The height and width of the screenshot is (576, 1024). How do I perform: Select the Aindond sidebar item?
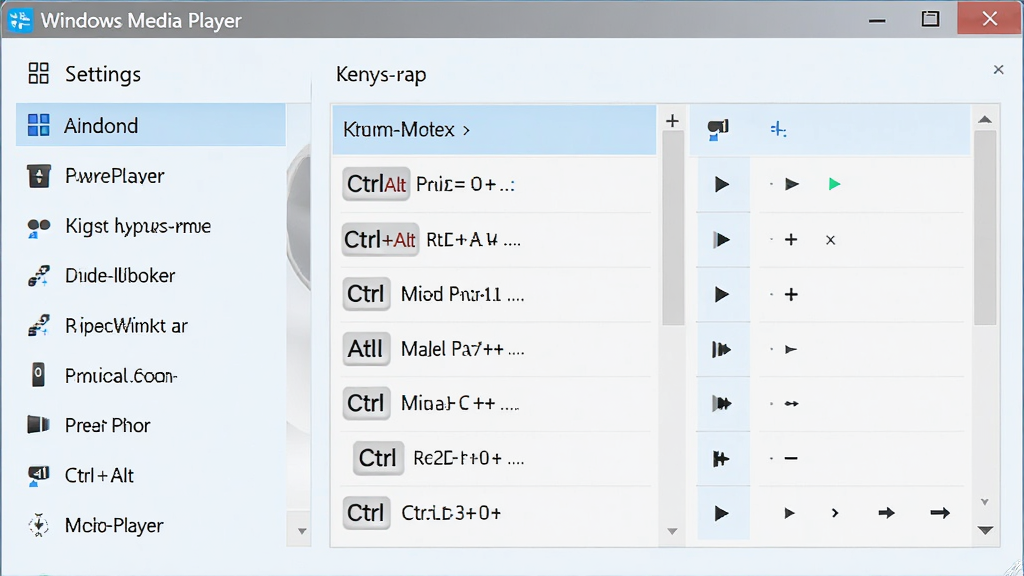[x=151, y=125]
